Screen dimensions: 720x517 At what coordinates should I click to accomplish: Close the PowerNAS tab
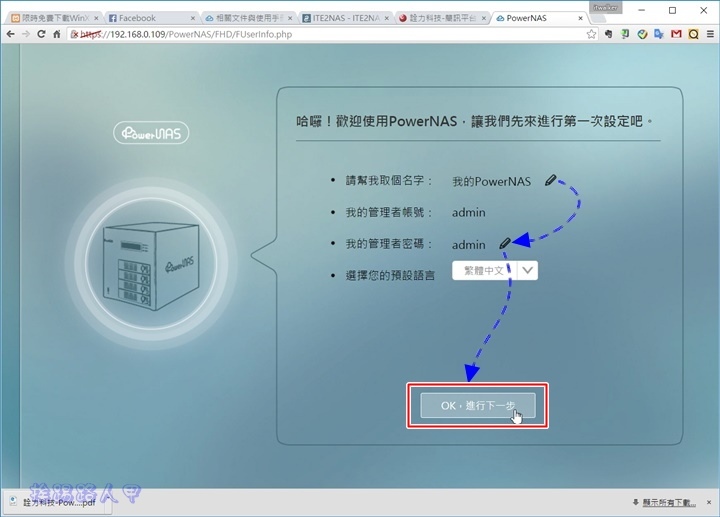[580, 18]
